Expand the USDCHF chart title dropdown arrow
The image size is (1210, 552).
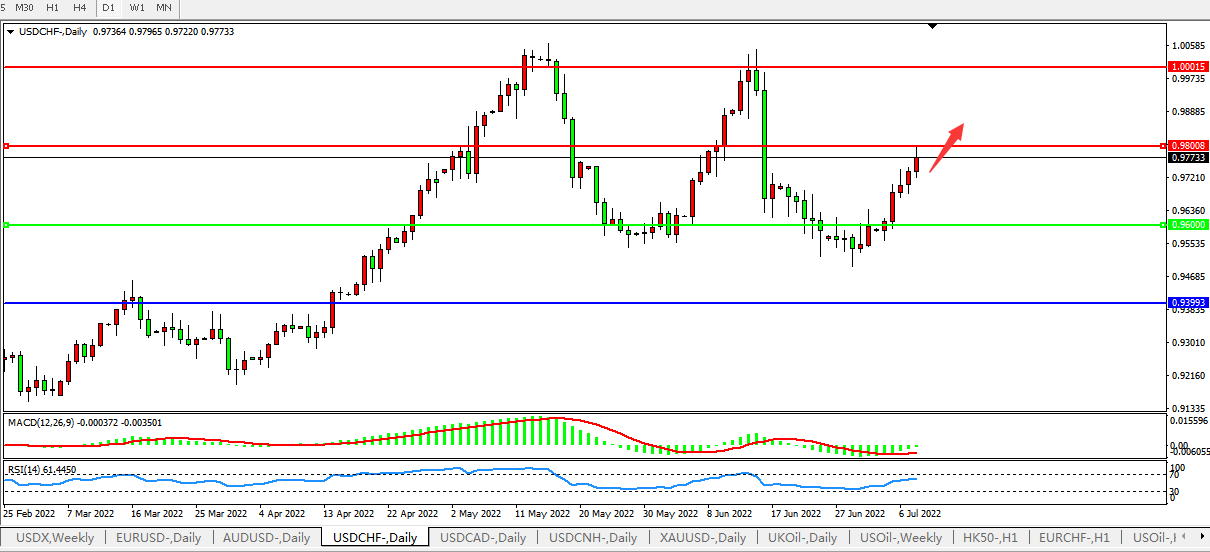[10, 32]
